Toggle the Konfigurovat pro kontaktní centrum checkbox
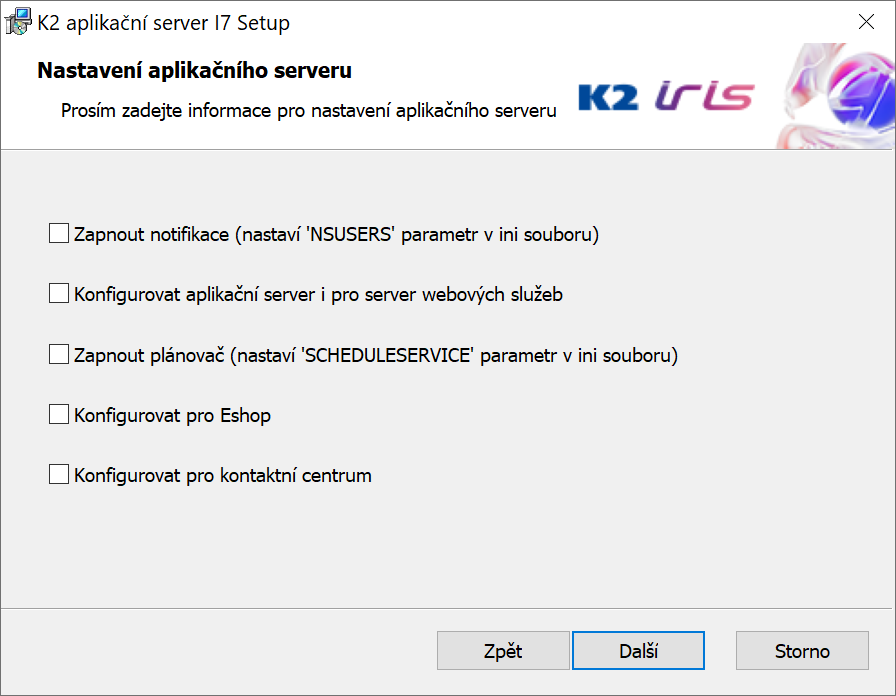Viewport: 896px width, 696px height. coord(59,474)
